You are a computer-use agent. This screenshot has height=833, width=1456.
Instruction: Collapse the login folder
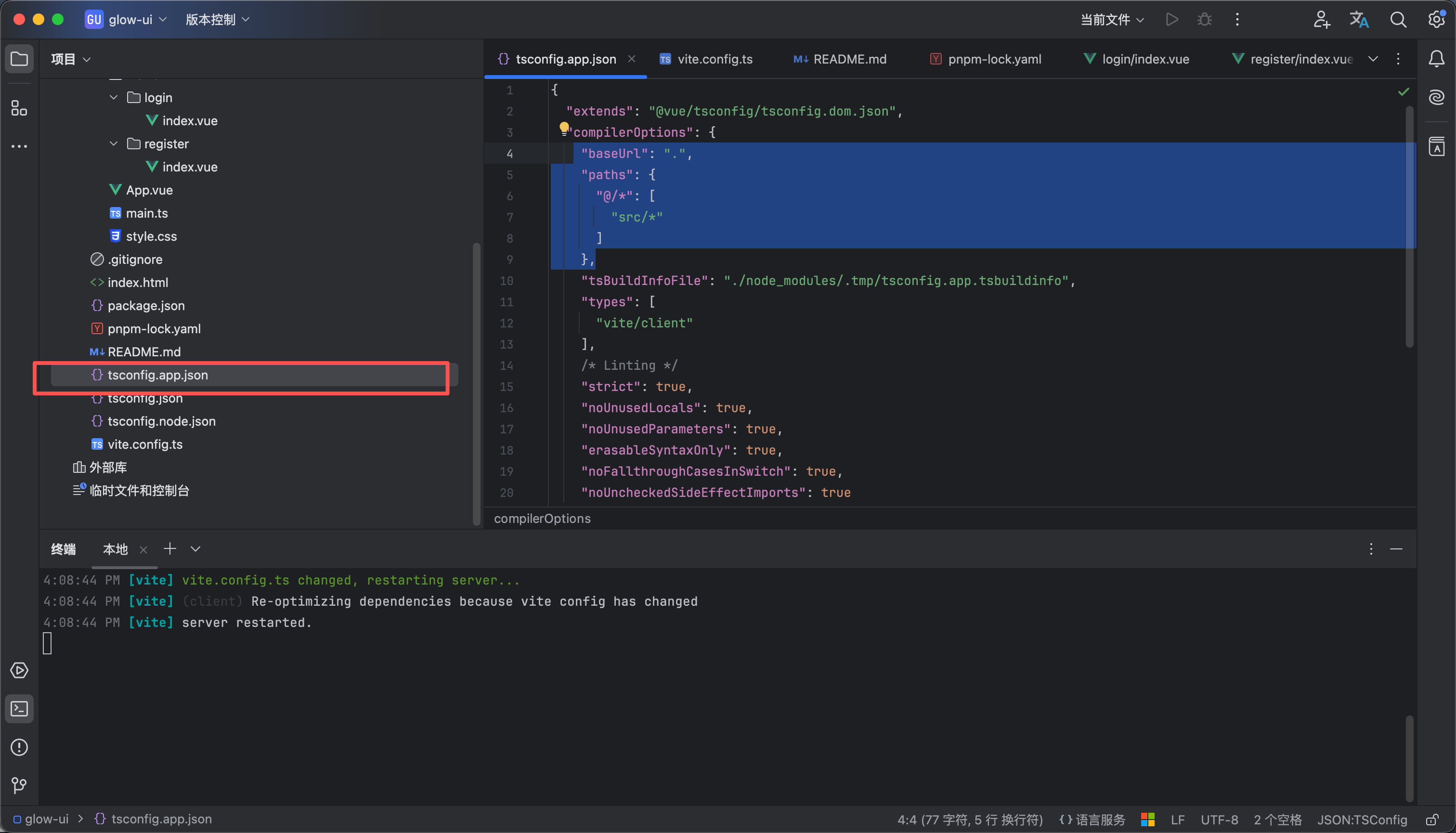click(x=114, y=97)
